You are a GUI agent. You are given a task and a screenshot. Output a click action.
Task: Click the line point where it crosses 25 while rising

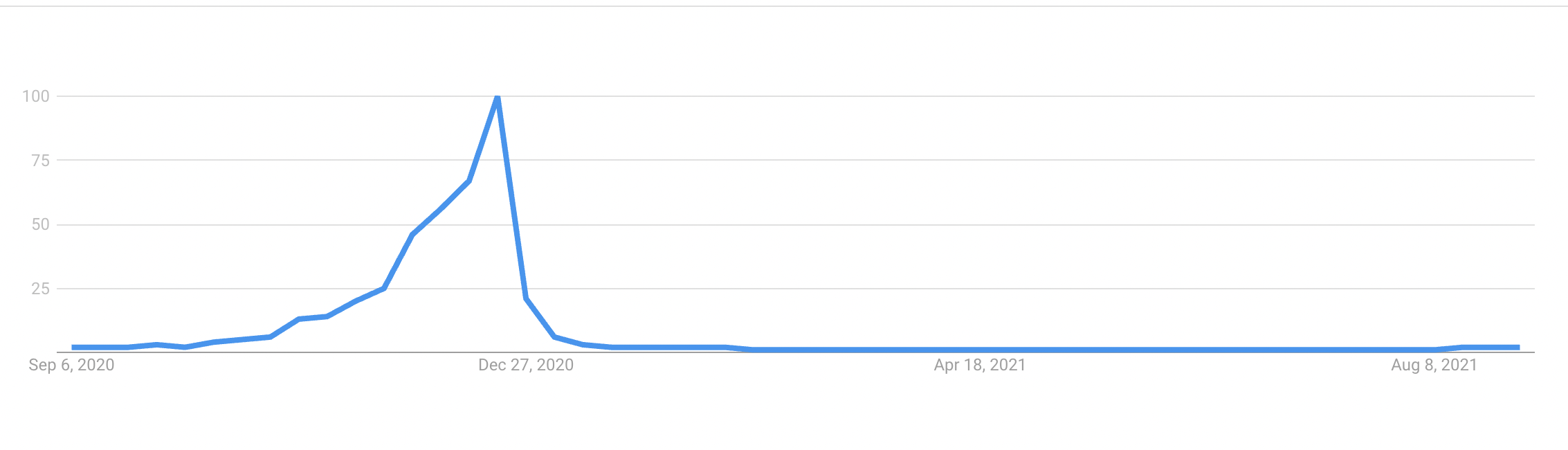click(x=384, y=288)
